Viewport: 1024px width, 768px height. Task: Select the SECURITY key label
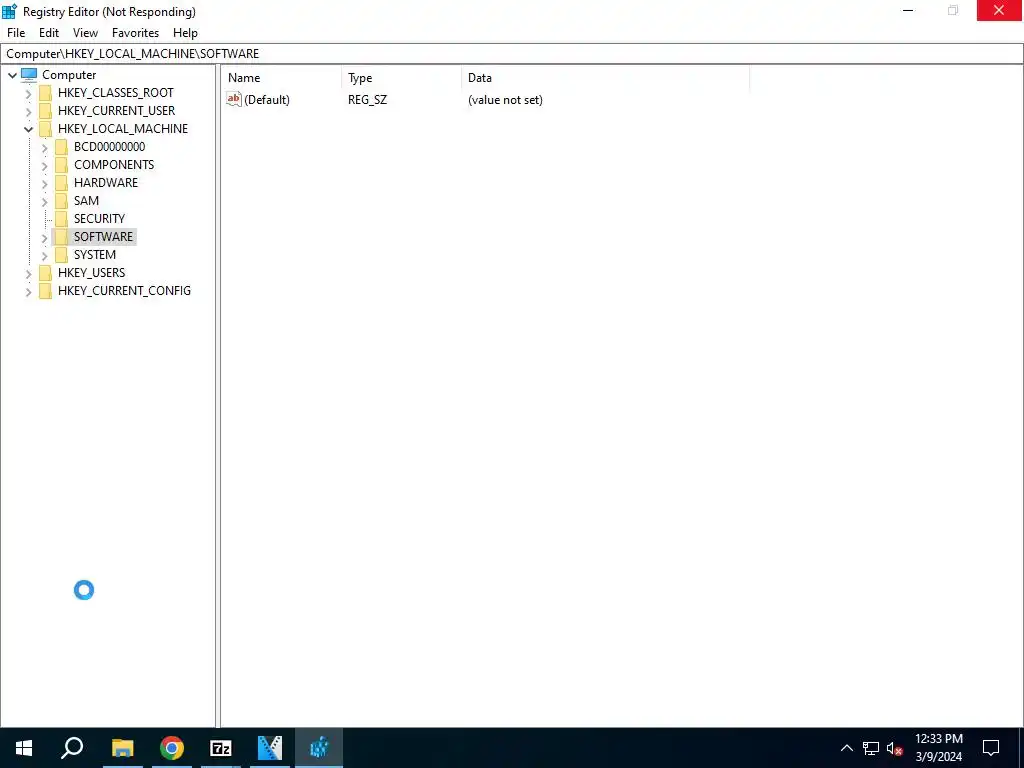pyautogui.click(x=99, y=218)
